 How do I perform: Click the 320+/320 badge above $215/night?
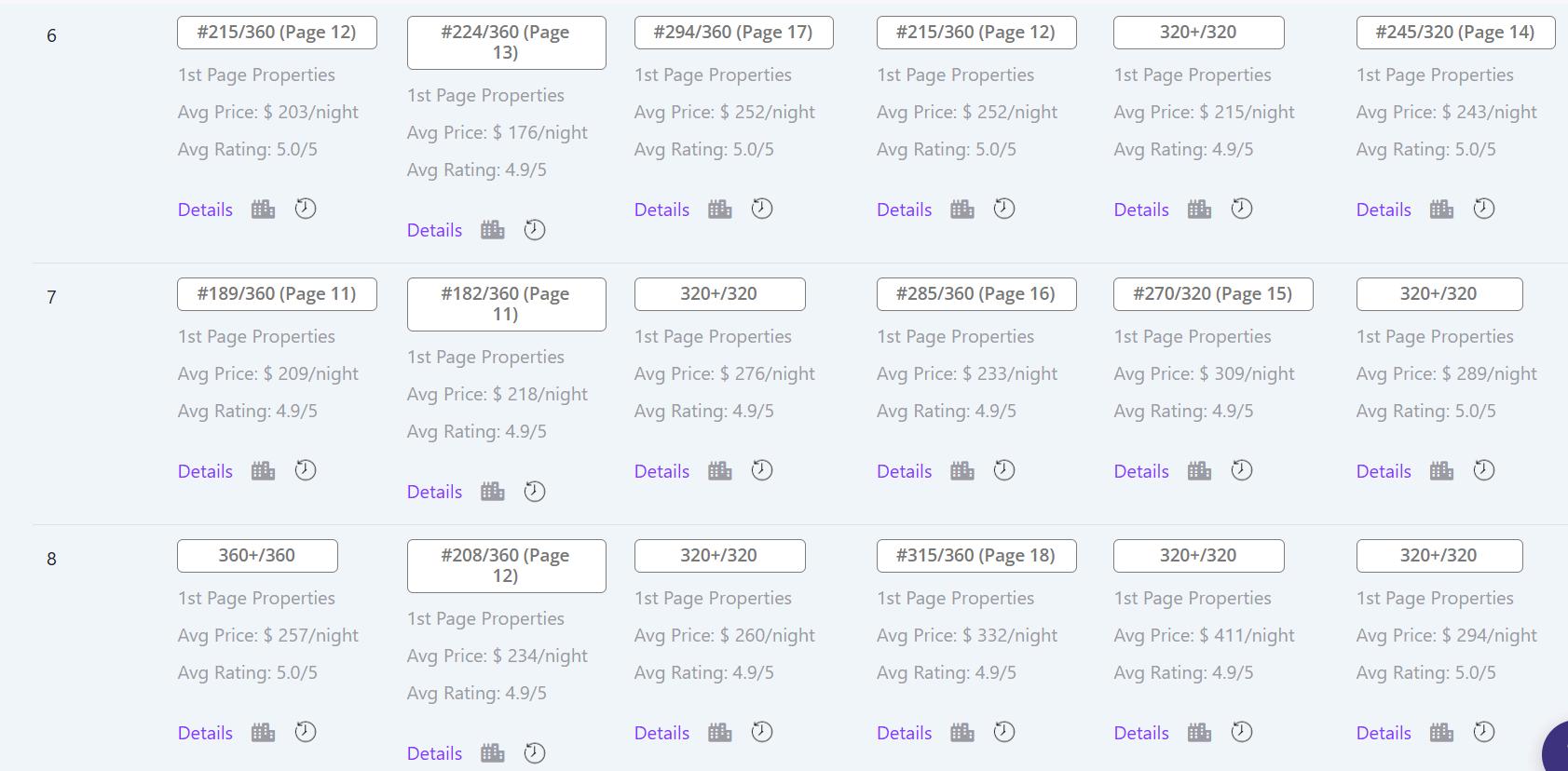tap(1198, 32)
